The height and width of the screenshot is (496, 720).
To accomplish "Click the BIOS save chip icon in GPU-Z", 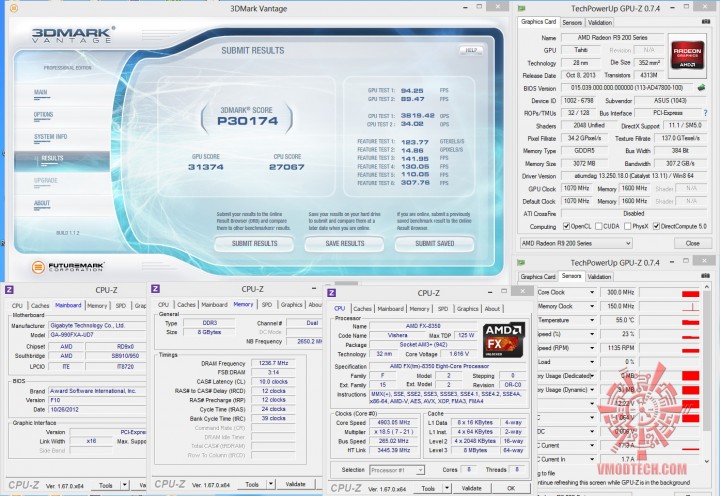I will (701, 87).
